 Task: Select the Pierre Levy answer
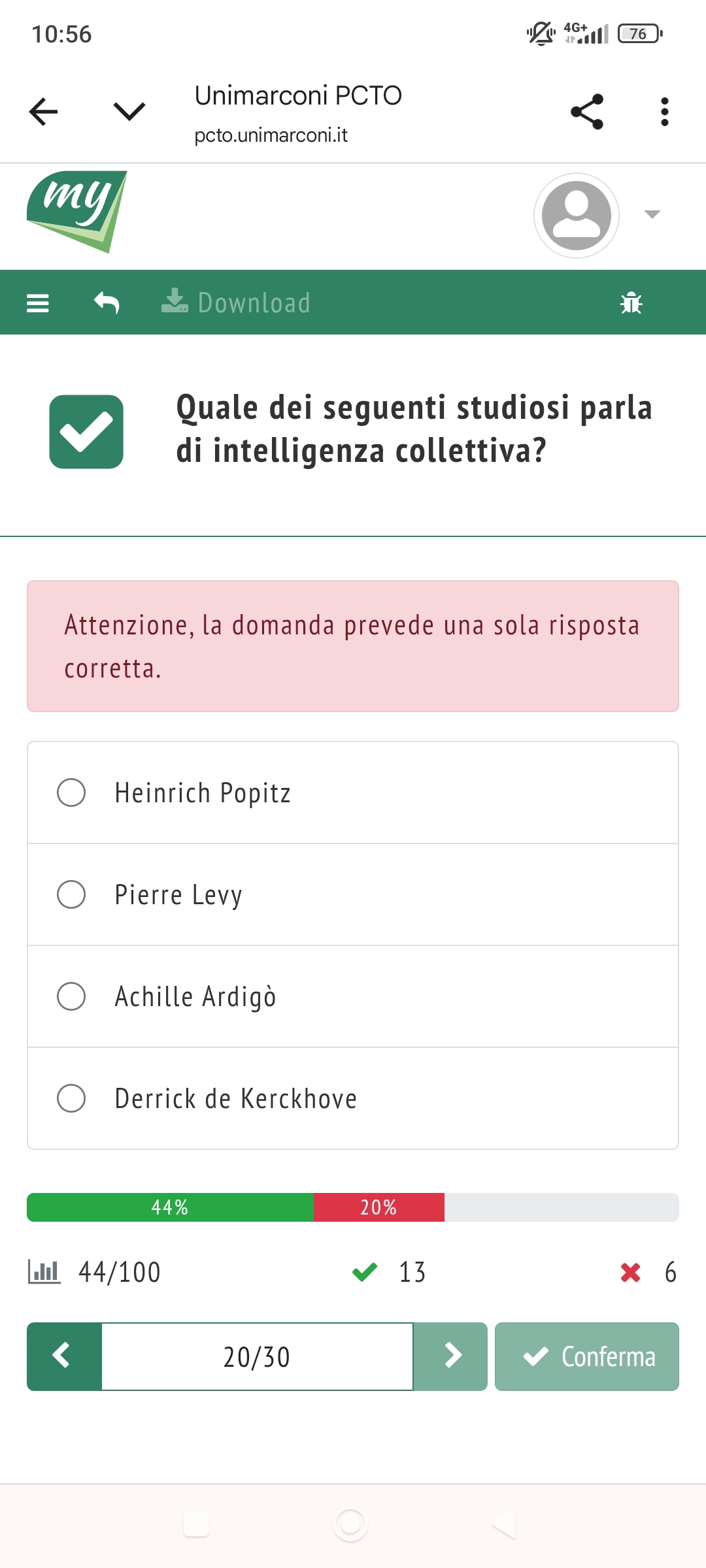point(71,894)
